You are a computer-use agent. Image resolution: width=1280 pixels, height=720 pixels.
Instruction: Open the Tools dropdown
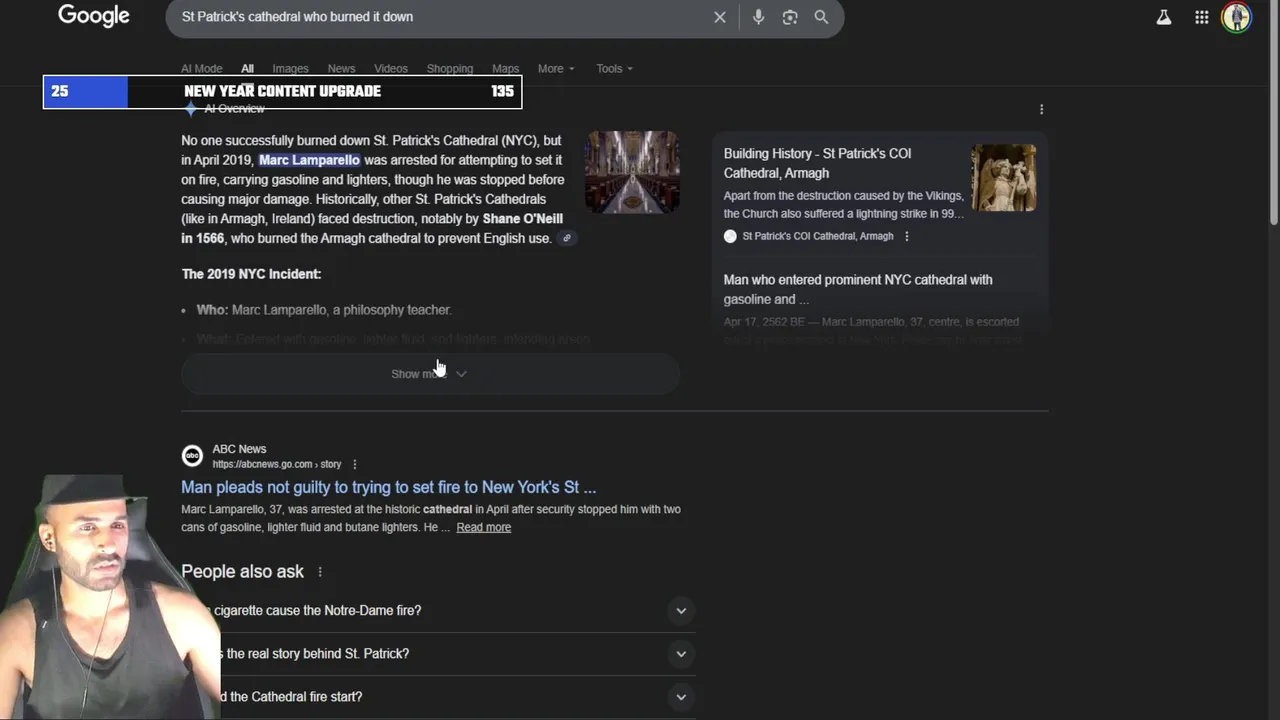(x=614, y=69)
